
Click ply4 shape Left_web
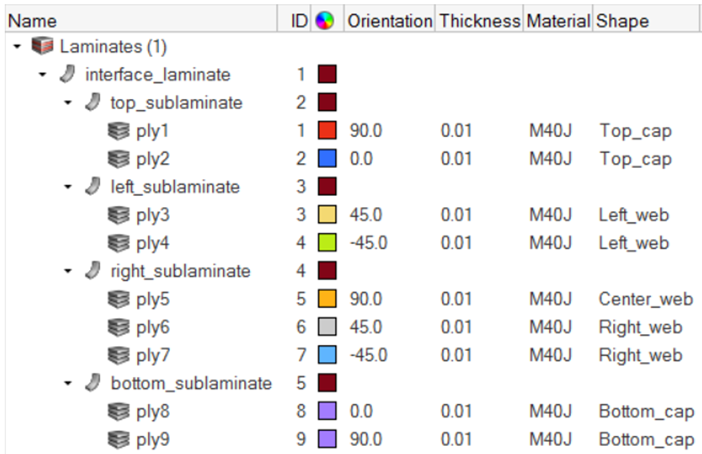click(634, 243)
